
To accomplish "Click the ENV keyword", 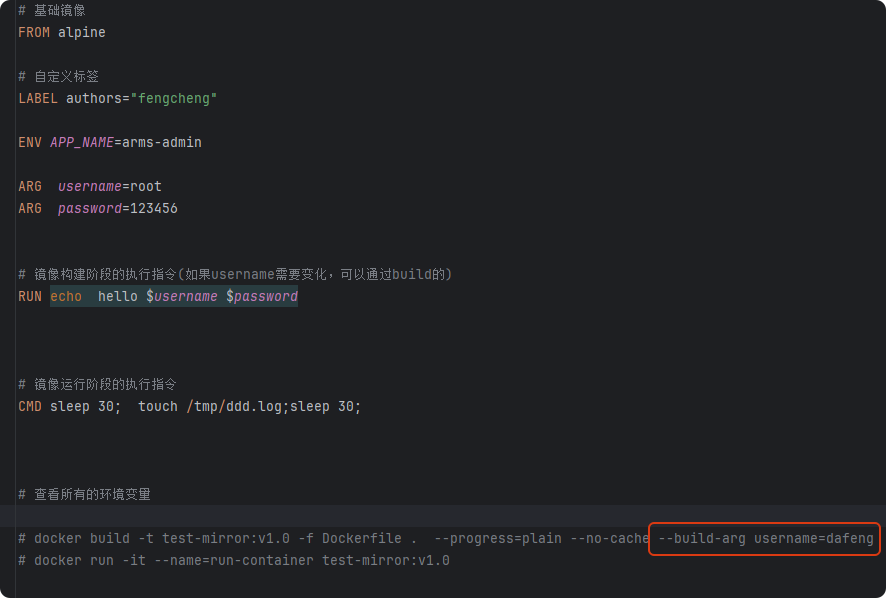I will [x=30, y=142].
